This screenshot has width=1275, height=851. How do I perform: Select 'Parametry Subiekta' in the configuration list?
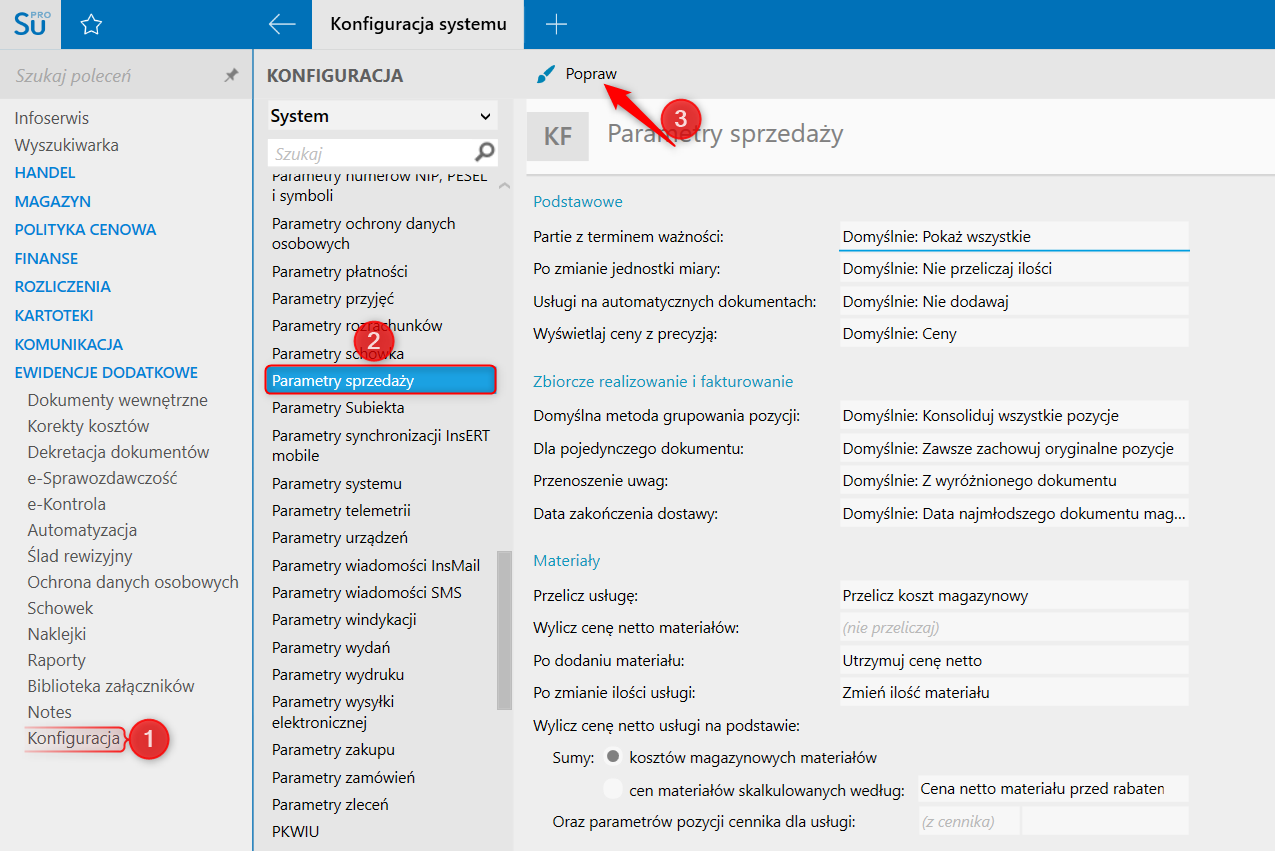click(338, 407)
